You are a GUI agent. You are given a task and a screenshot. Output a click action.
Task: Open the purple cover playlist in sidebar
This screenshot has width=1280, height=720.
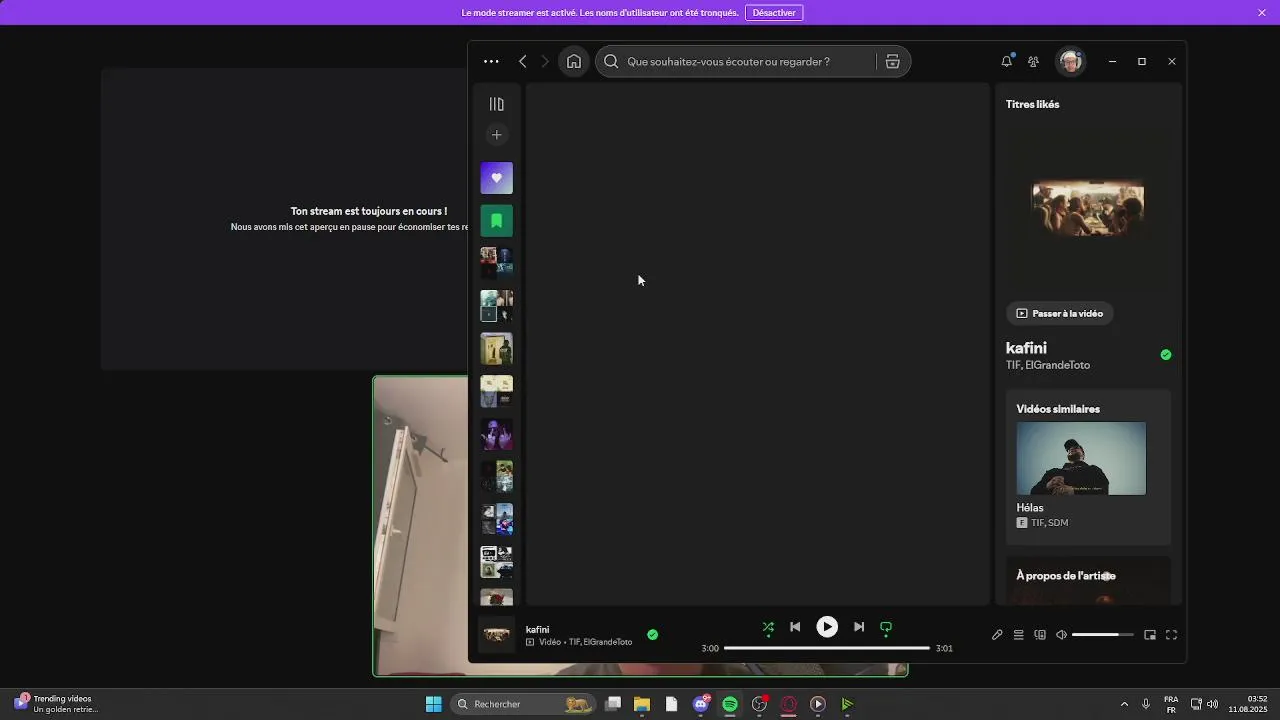point(496,434)
